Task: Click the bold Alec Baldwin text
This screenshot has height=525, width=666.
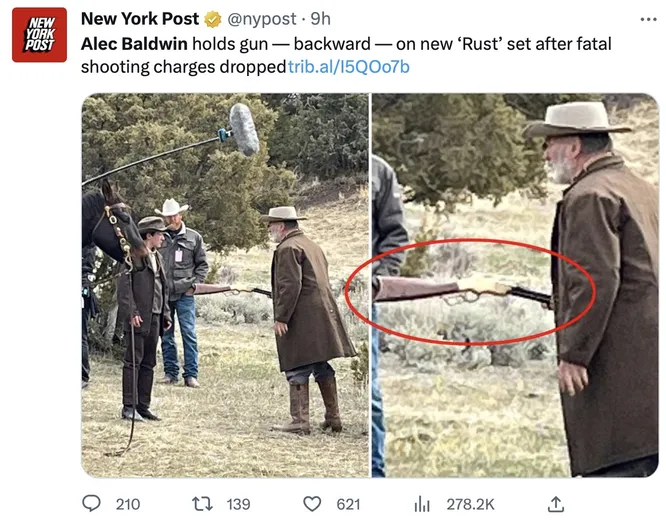Action: (134, 44)
